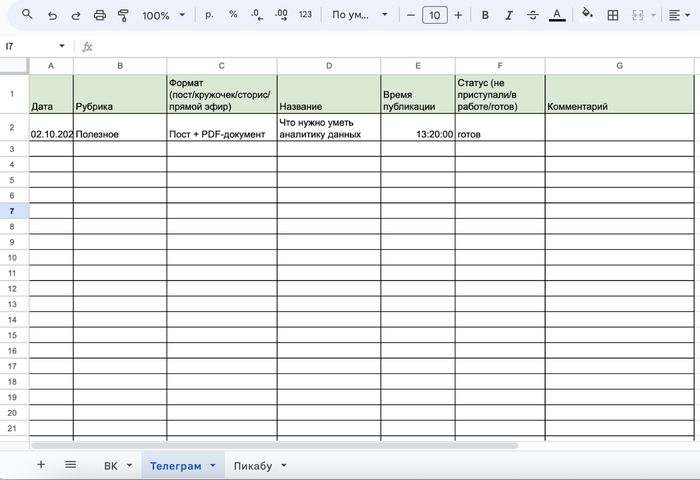Viewport: 700px width, 480px height.
Task: Toggle strikethrough formatting
Action: (531, 15)
